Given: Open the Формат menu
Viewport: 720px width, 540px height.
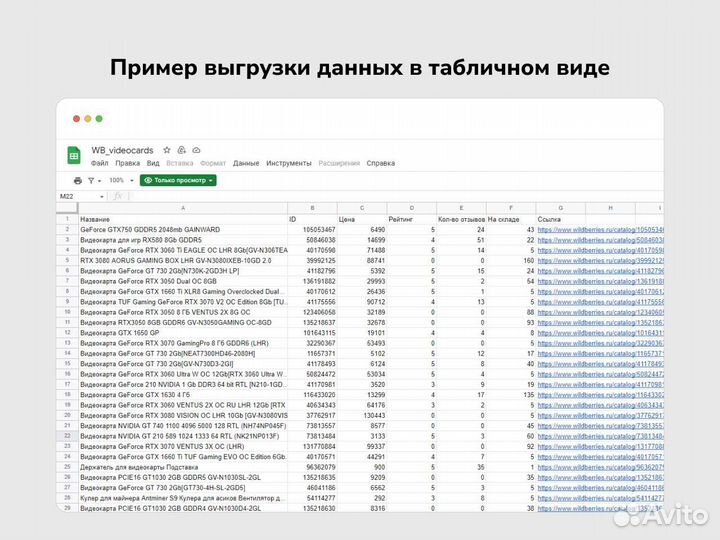Looking at the screenshot, I should (213, 163).
